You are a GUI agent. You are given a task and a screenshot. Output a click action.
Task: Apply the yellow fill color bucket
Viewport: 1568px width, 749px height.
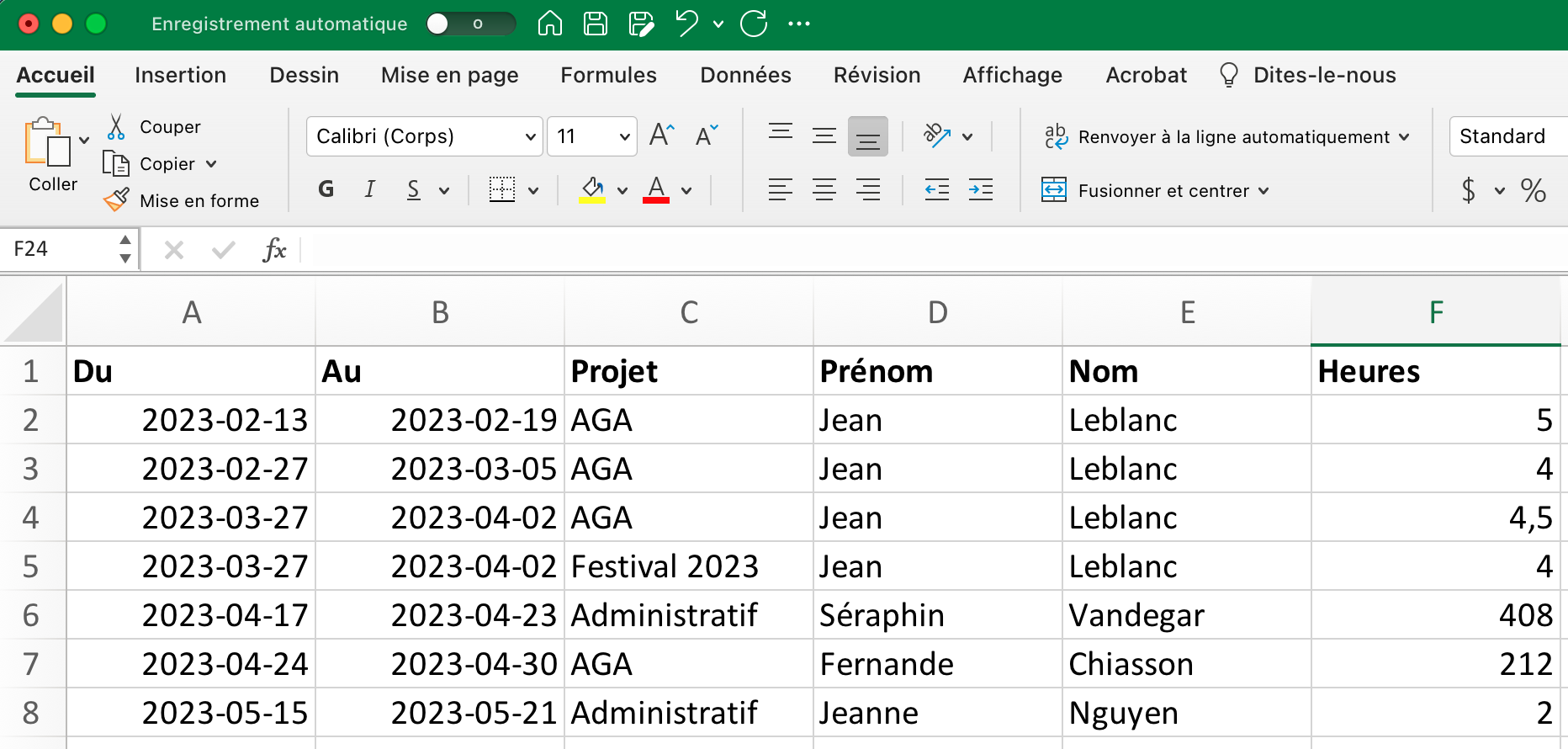pyautogui.click(x=592, y=189)
